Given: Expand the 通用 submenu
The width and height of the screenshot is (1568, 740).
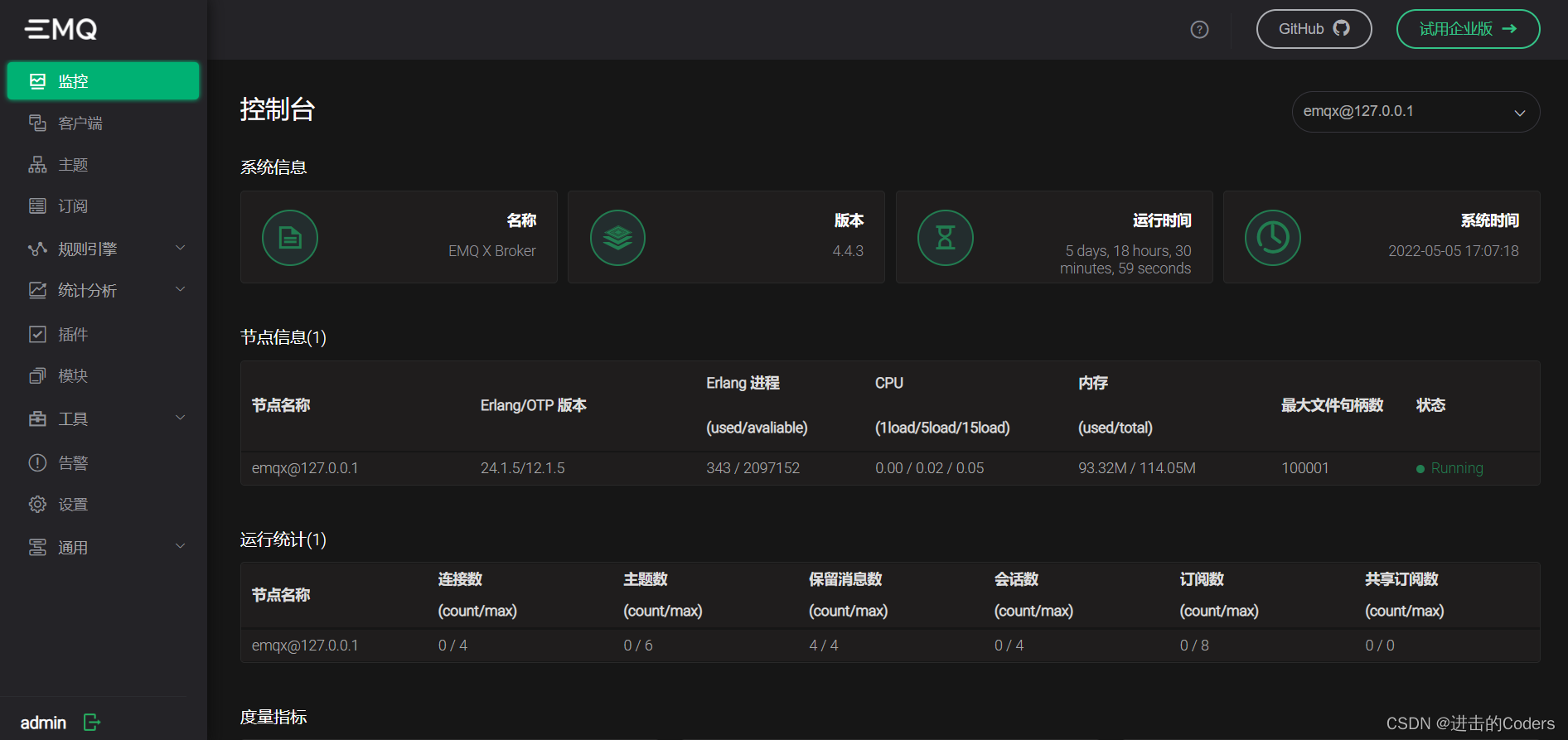Looking at the screenshot, I should coord(103,548).
